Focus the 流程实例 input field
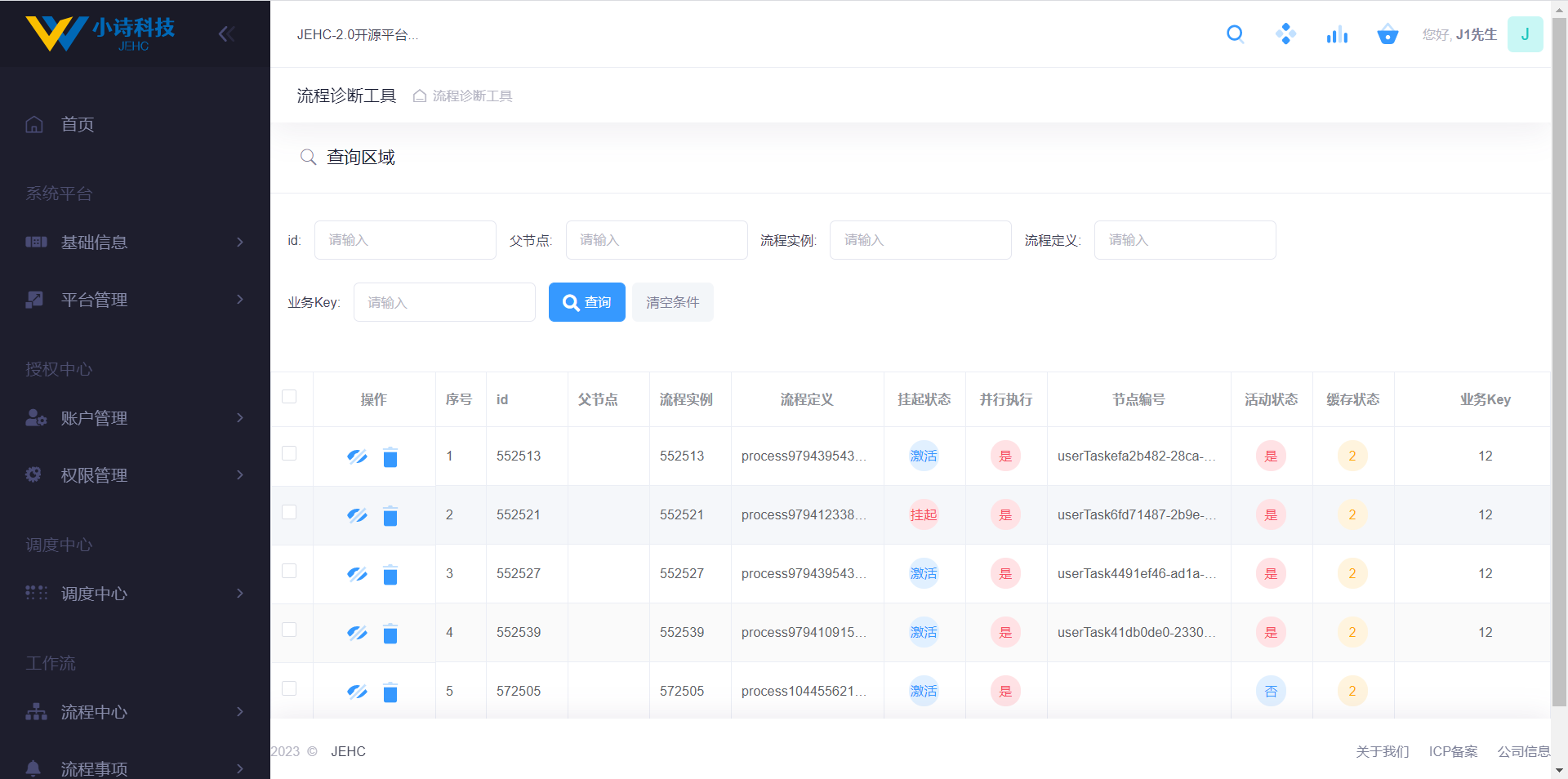The width and height of the screenshot is (1568, 779). pos(920,240)
